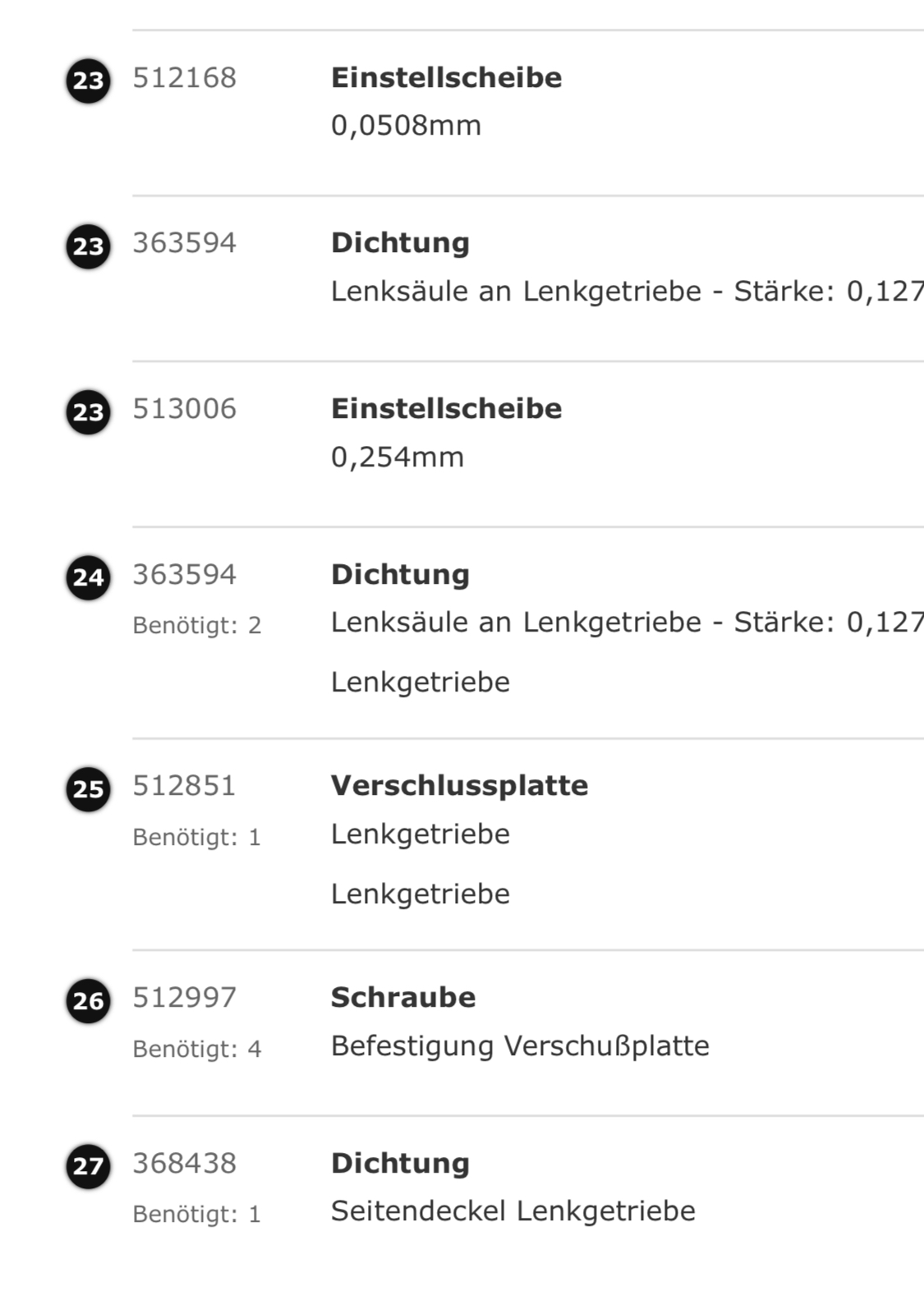This screenshot has width=924, height=1309.
Task: Select the Einstellscheibe title above 0,0508mm
Action: click(446, 78)
